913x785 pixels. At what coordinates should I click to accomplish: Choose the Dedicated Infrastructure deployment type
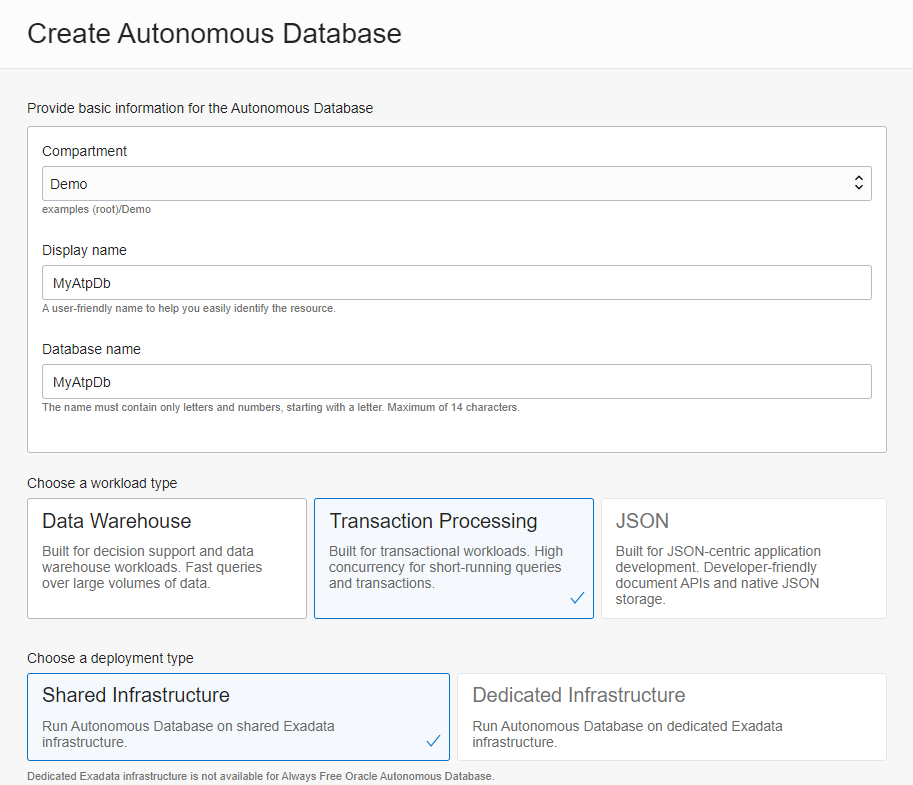click(x=672, y=717)
